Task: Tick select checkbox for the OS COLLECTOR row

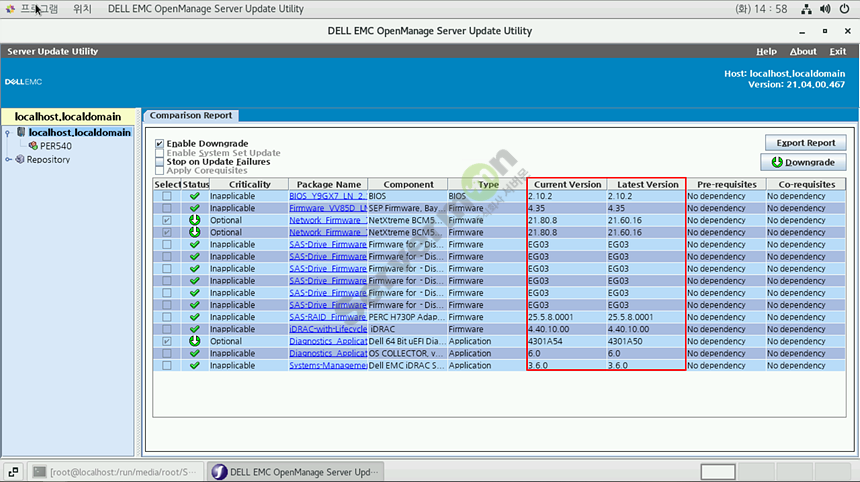Action: (x=167, y=353)
